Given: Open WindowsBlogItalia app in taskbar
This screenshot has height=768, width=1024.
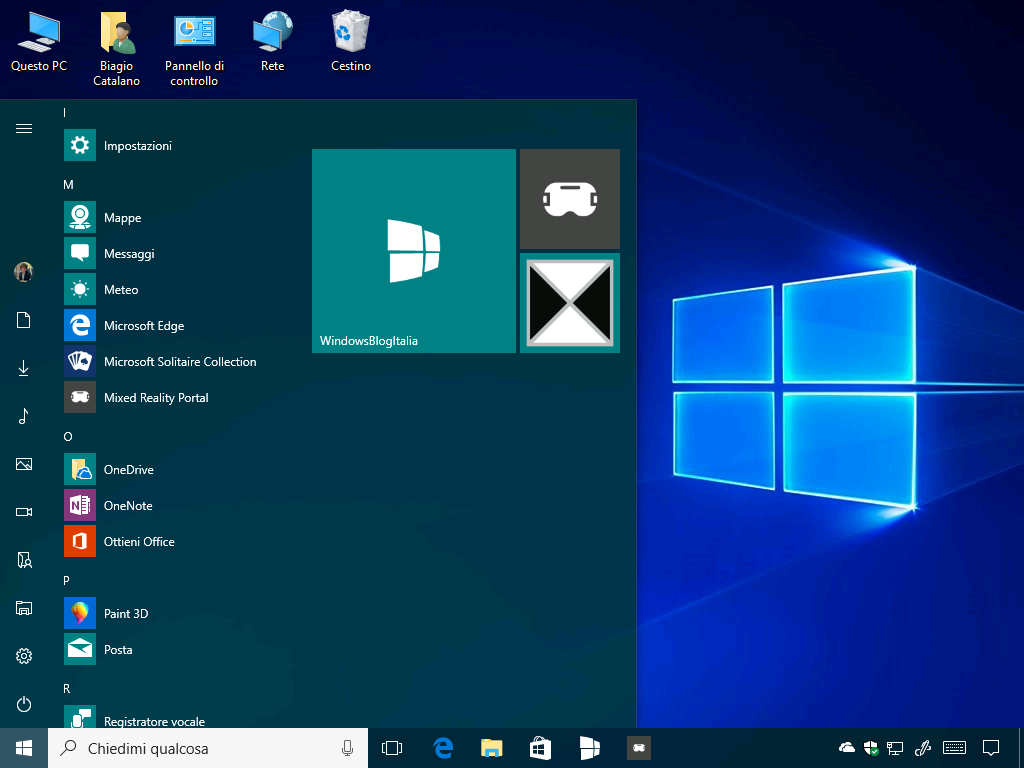Looking at the screenshot, I should click(x=589, y=748).
